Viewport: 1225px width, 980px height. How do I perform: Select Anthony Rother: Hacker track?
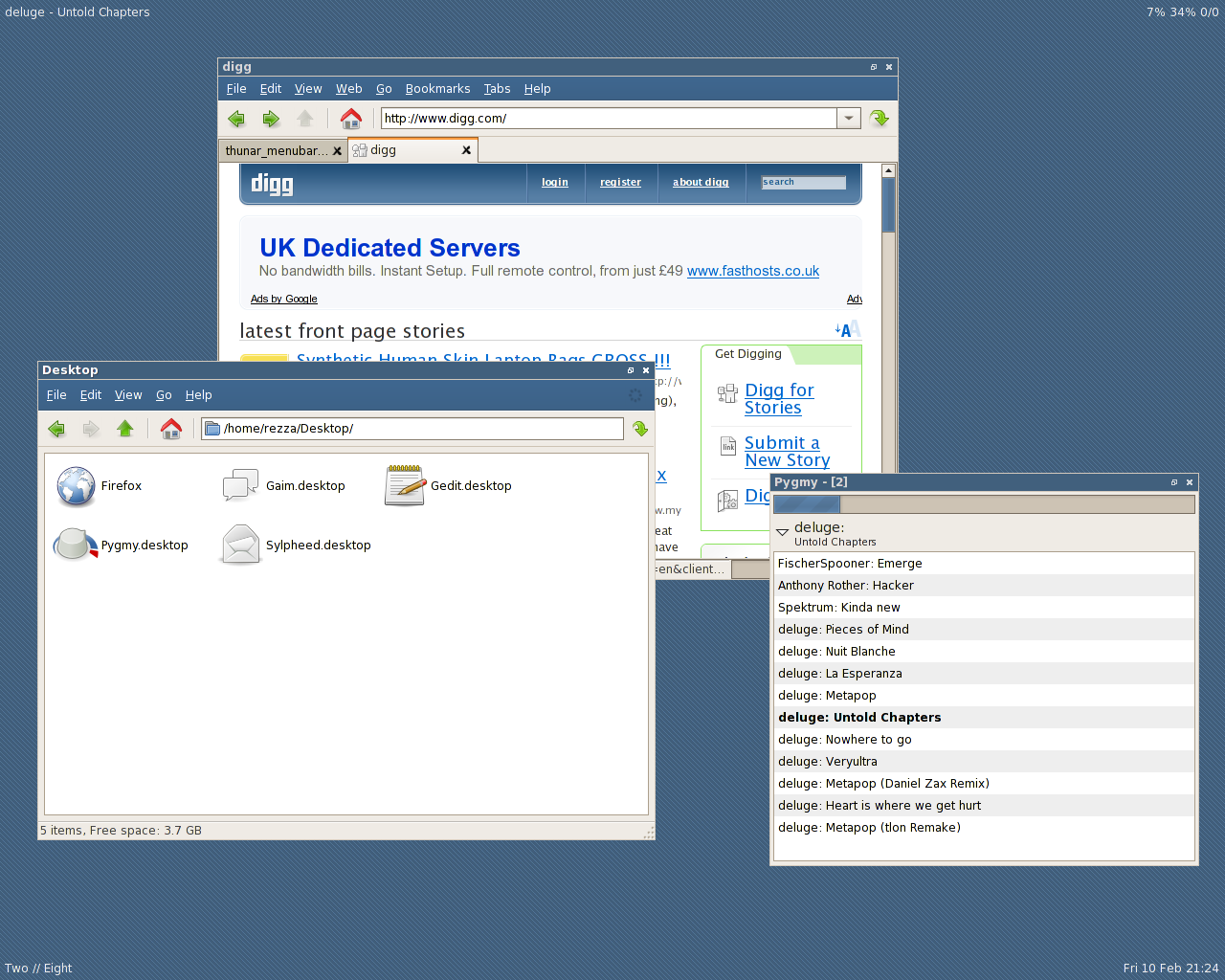984,586
